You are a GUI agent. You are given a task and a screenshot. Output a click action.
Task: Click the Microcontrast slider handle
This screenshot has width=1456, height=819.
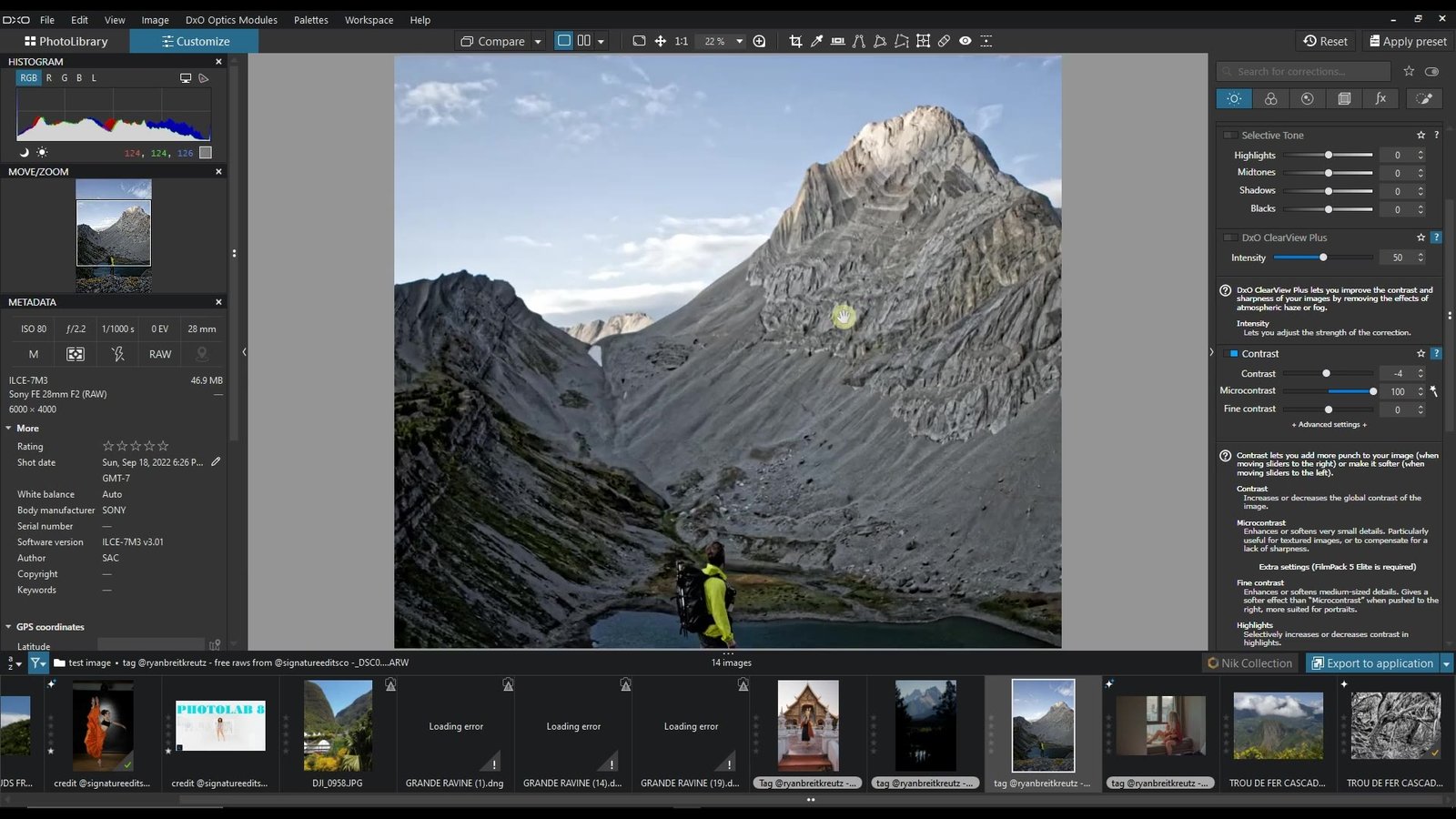[x=1373, y=391]
